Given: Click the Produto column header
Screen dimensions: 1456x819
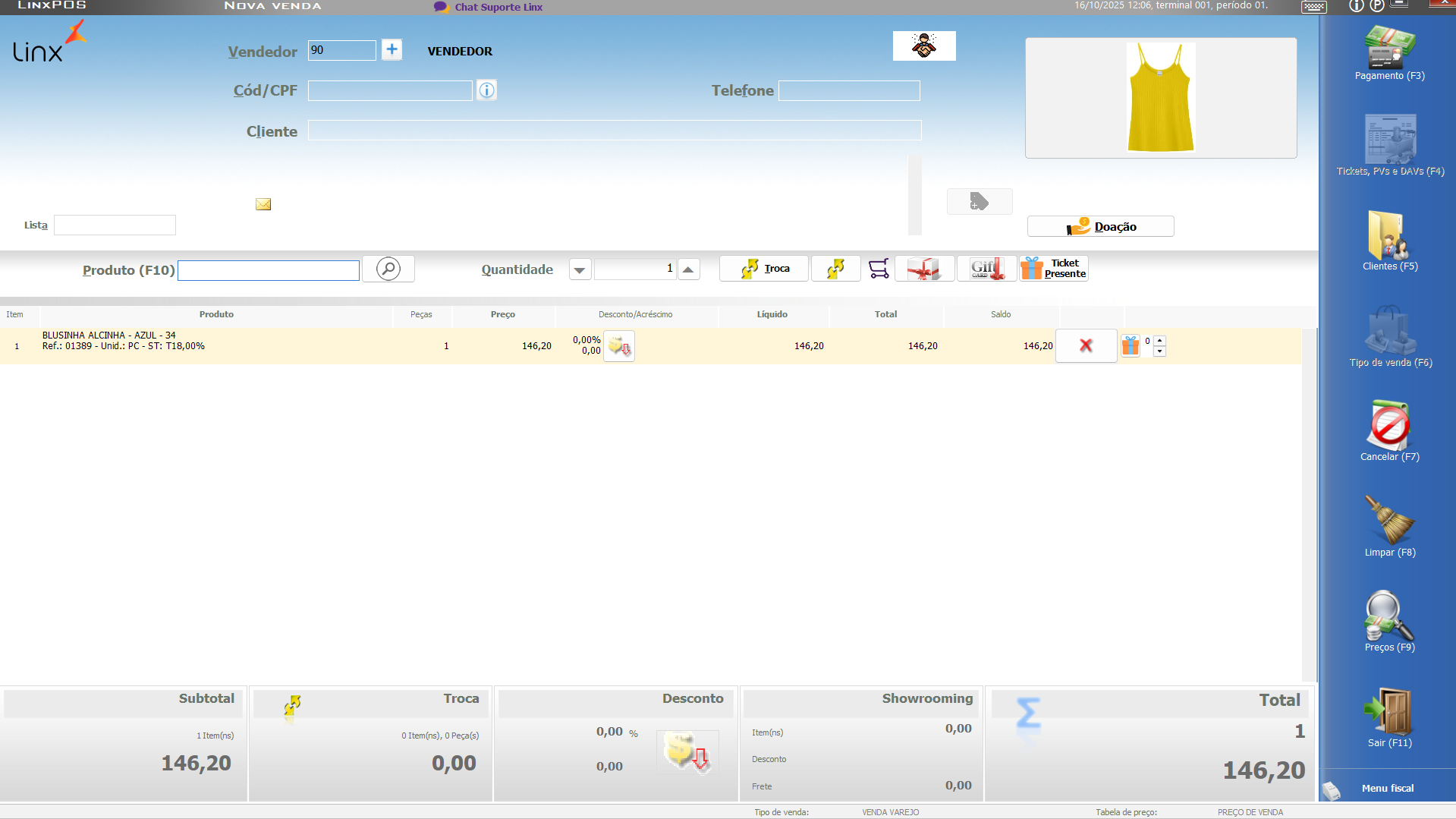Looking at the screenshot, I should pyautogui.click(x=216, y=314).
